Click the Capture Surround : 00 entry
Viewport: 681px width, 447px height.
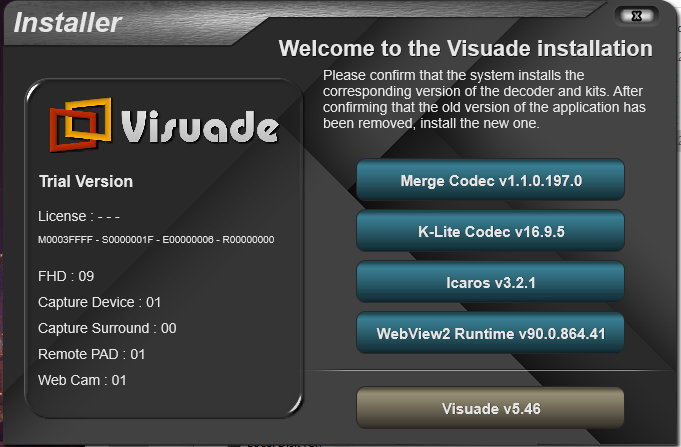(x=107, y=328)
